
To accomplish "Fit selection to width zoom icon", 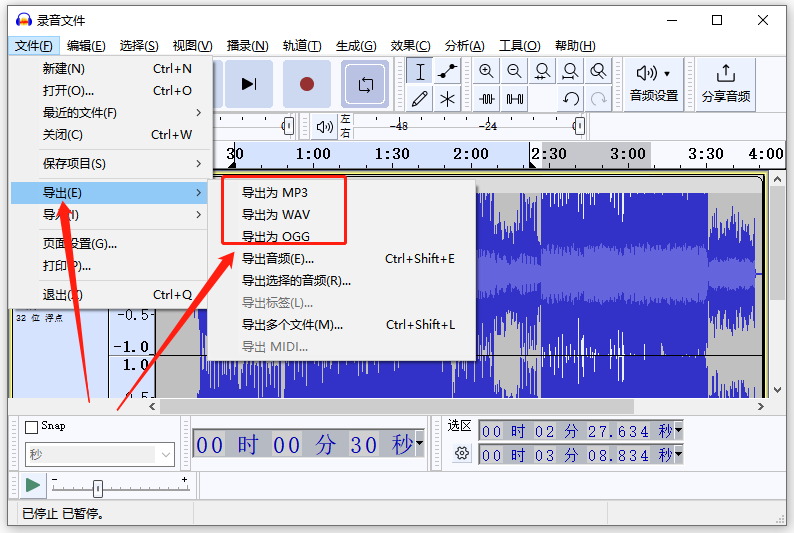I will tap(542, 71).
